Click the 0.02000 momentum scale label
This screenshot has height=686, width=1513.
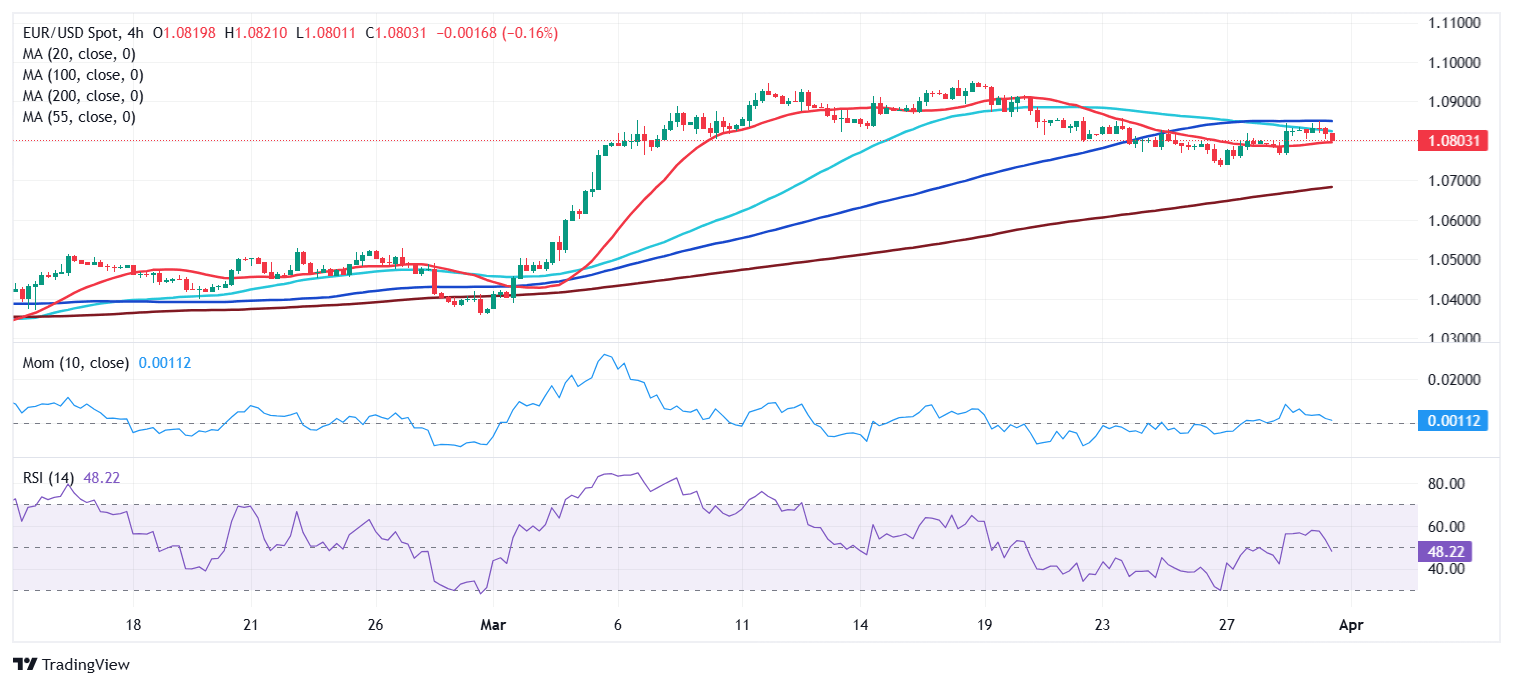tap(1454, 380)
